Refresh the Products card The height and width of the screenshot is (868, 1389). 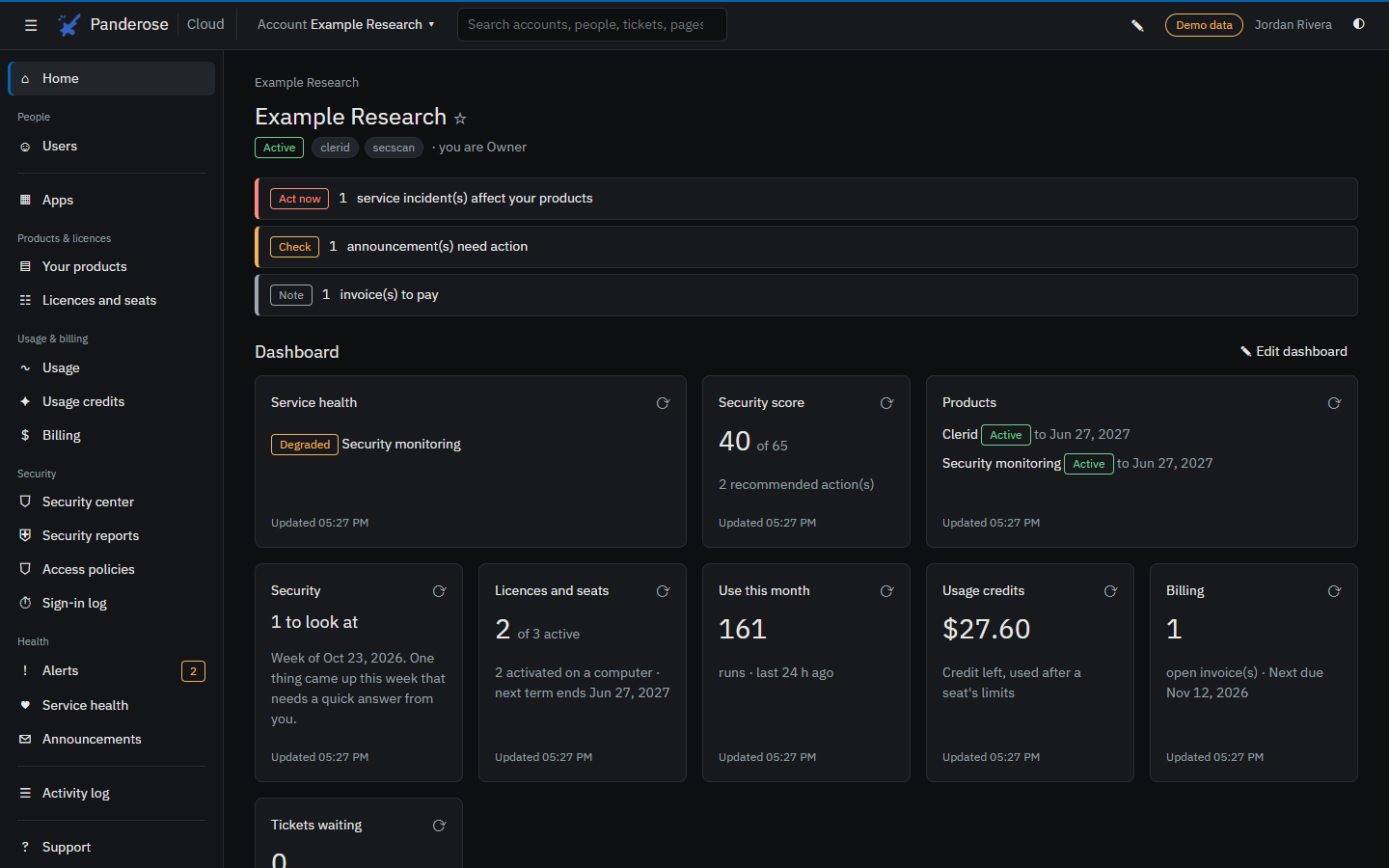[x=1334, y=403]
